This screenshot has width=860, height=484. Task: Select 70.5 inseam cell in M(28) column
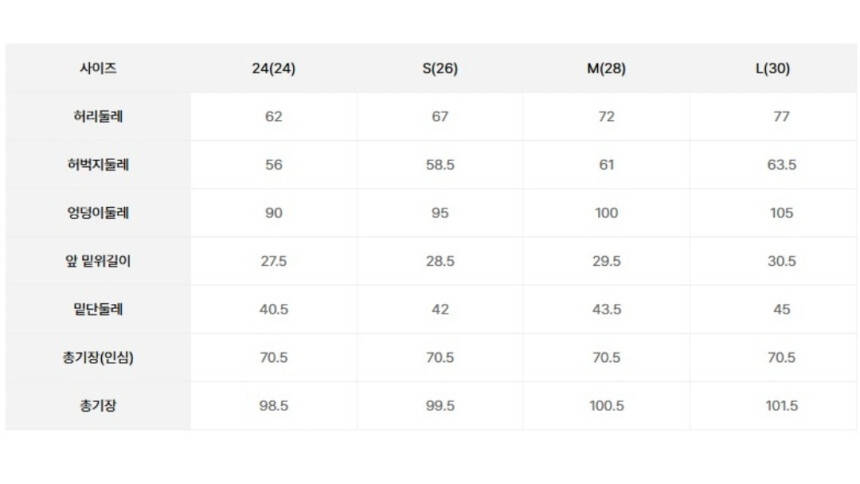pyautogui.click(x=606, y=358)
